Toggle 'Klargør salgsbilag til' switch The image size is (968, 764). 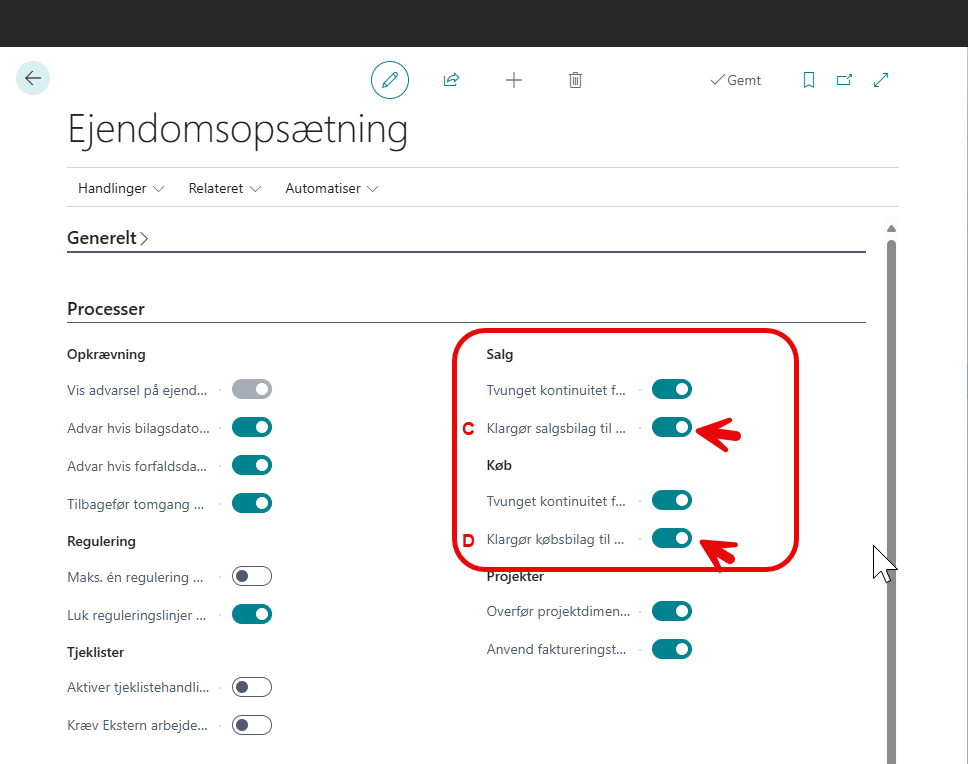(671, 427)
